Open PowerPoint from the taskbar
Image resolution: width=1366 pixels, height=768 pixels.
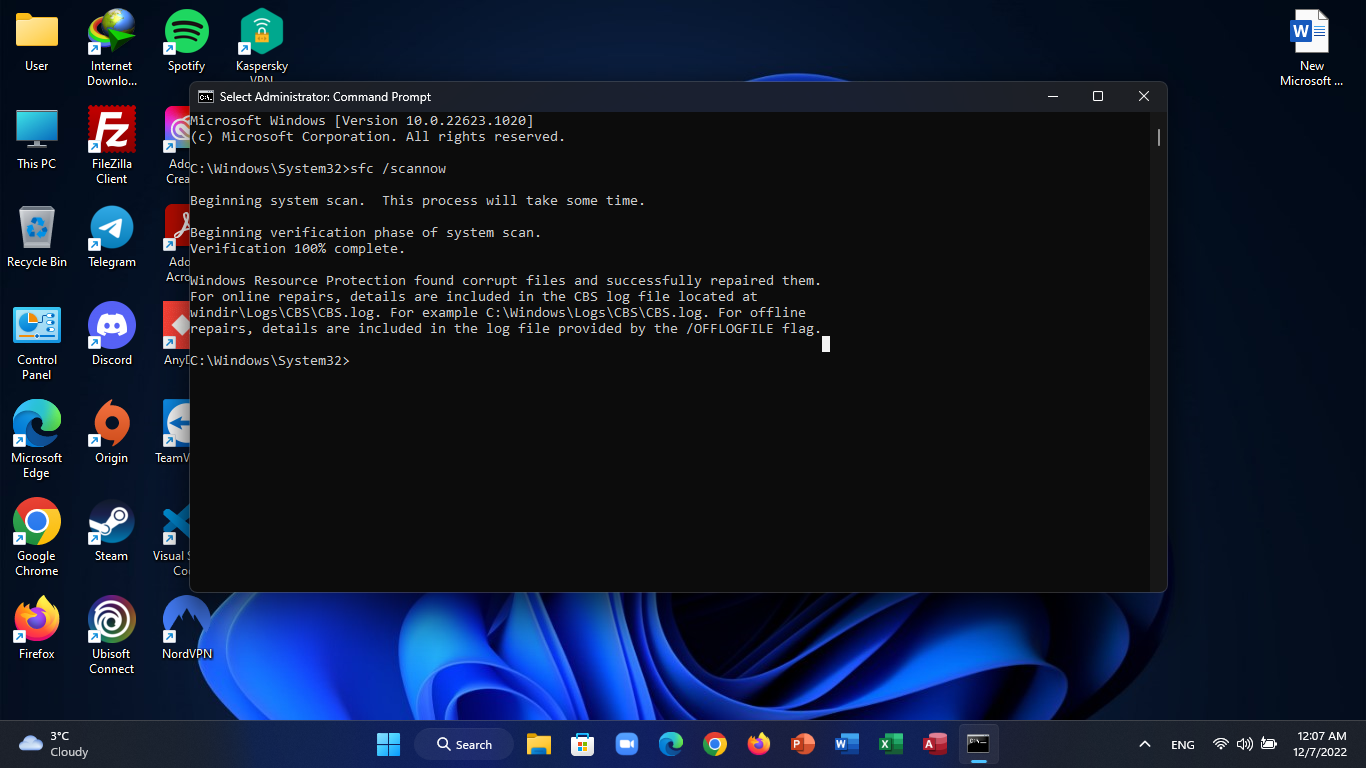[x=803, y=744]
